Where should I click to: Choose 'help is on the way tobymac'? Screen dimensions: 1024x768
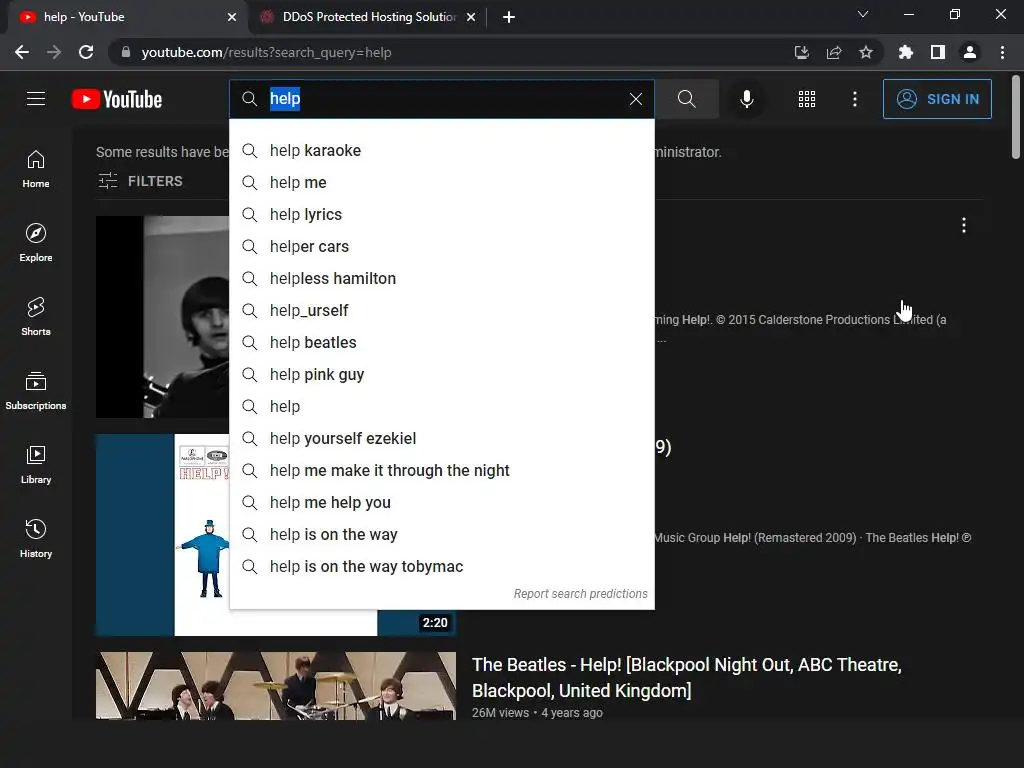coord(441,566)
